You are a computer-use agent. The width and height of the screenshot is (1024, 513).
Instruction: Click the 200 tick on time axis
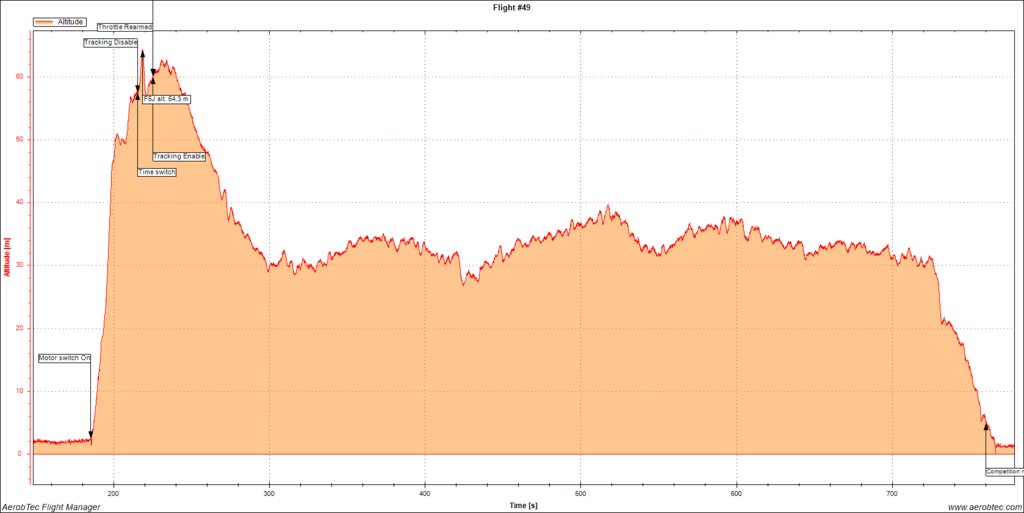point(113,466)
